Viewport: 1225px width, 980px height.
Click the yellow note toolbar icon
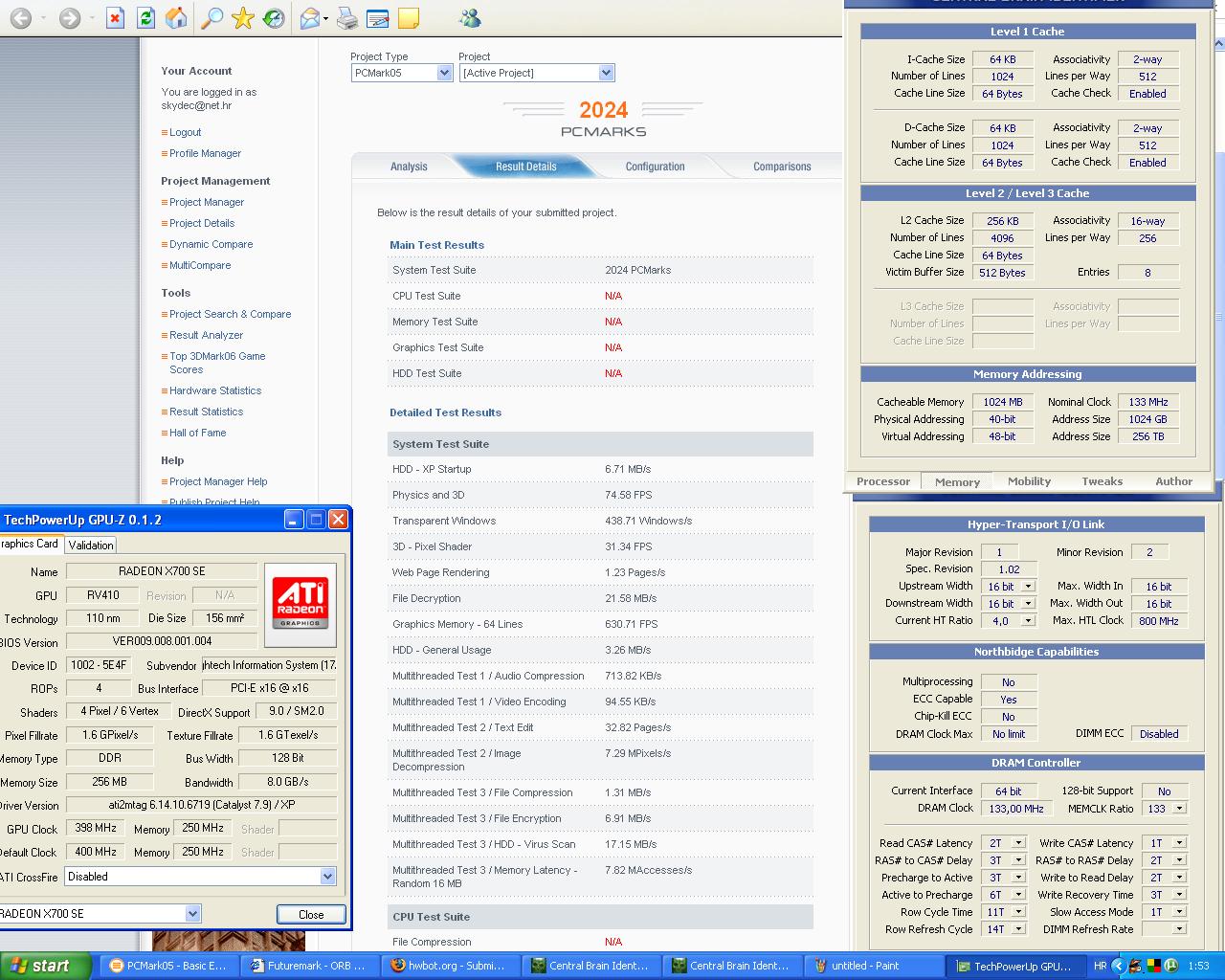coord(409,18)
